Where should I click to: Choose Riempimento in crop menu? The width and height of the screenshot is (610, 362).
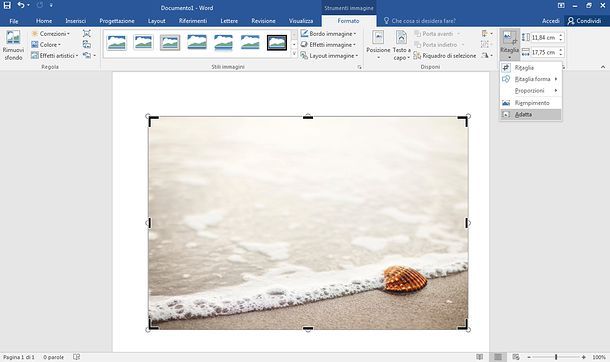pyautogui.click(x=531, y=103)
